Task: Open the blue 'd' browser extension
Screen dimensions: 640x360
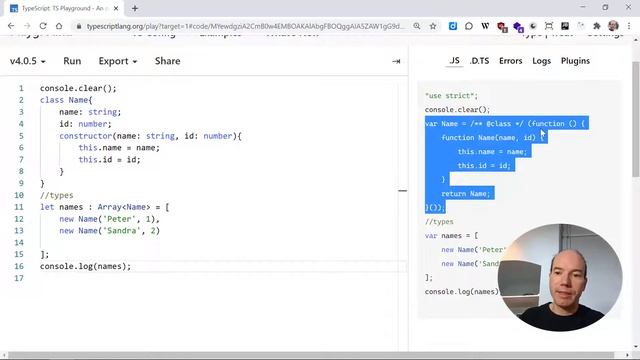Action: pyautogui.click(x=453, y=26)
